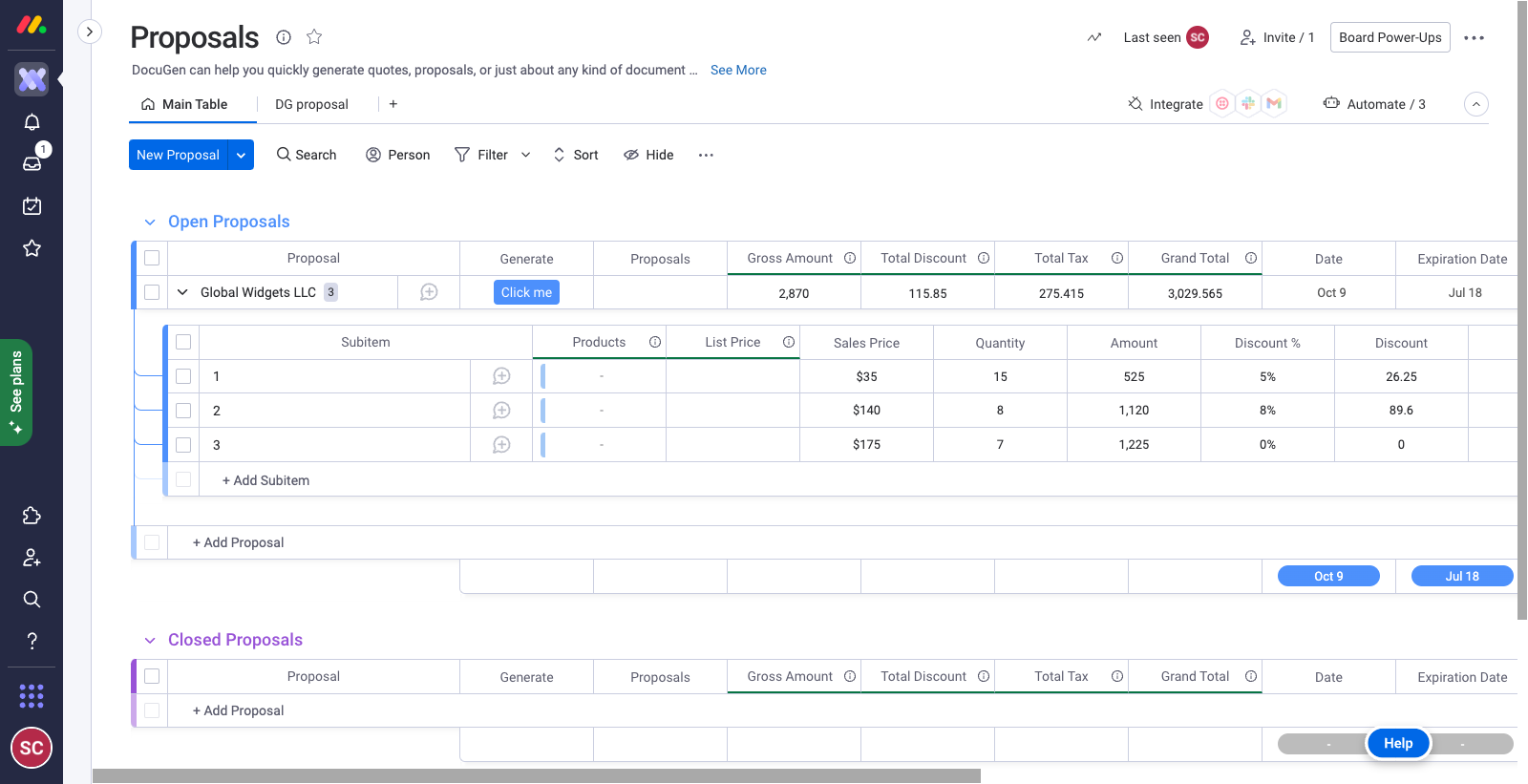1528x784 pixels.
Task: Show Grand Total column info icon
Action: point(1251,258)
